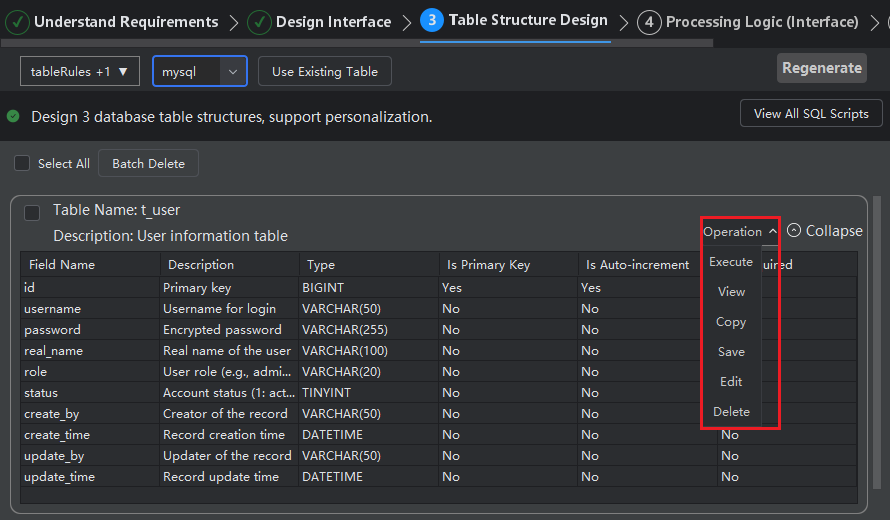Collapse the Operation dropdown menu

[739, 231]
